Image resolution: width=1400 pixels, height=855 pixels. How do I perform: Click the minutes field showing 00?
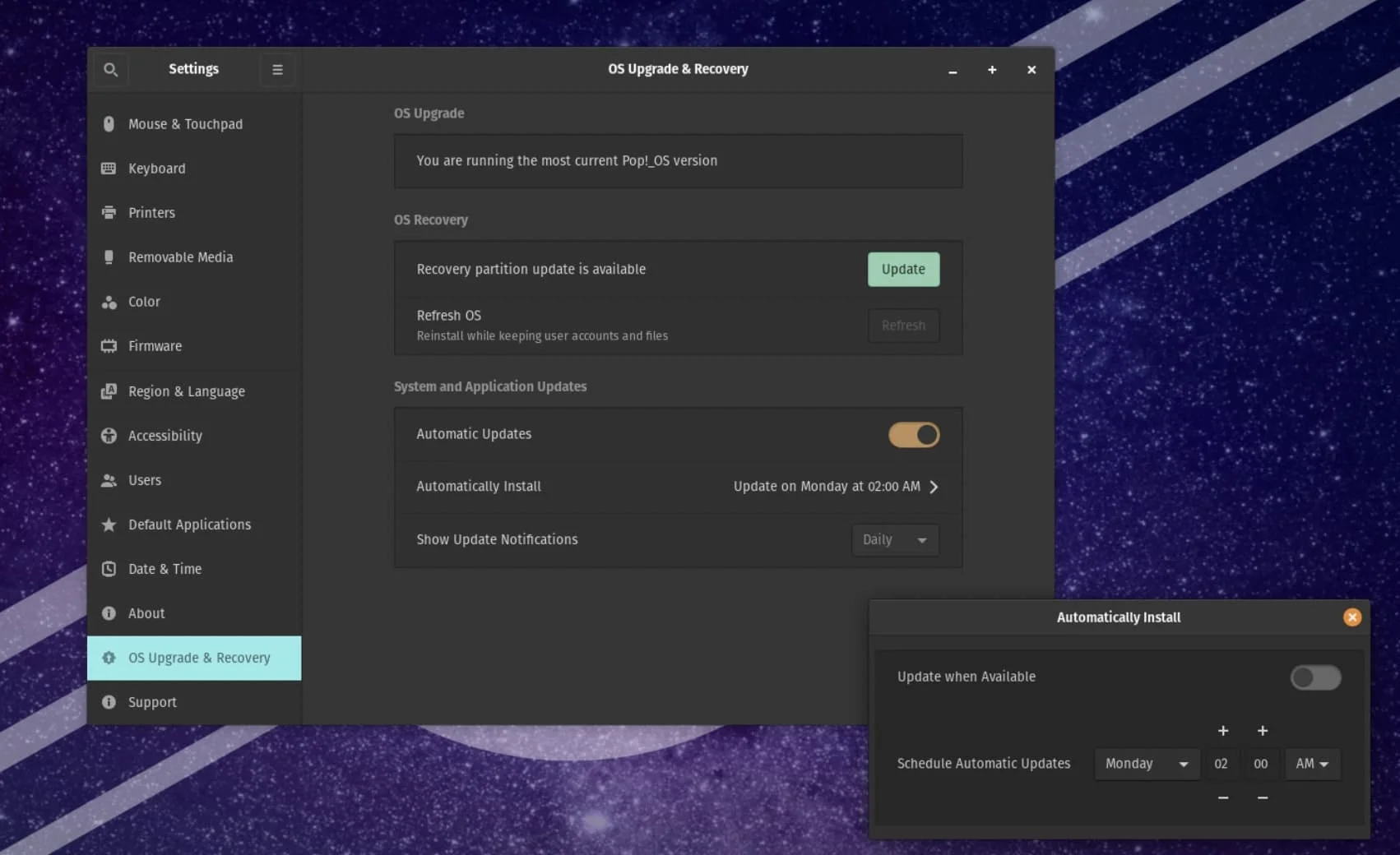(1261, 764)
